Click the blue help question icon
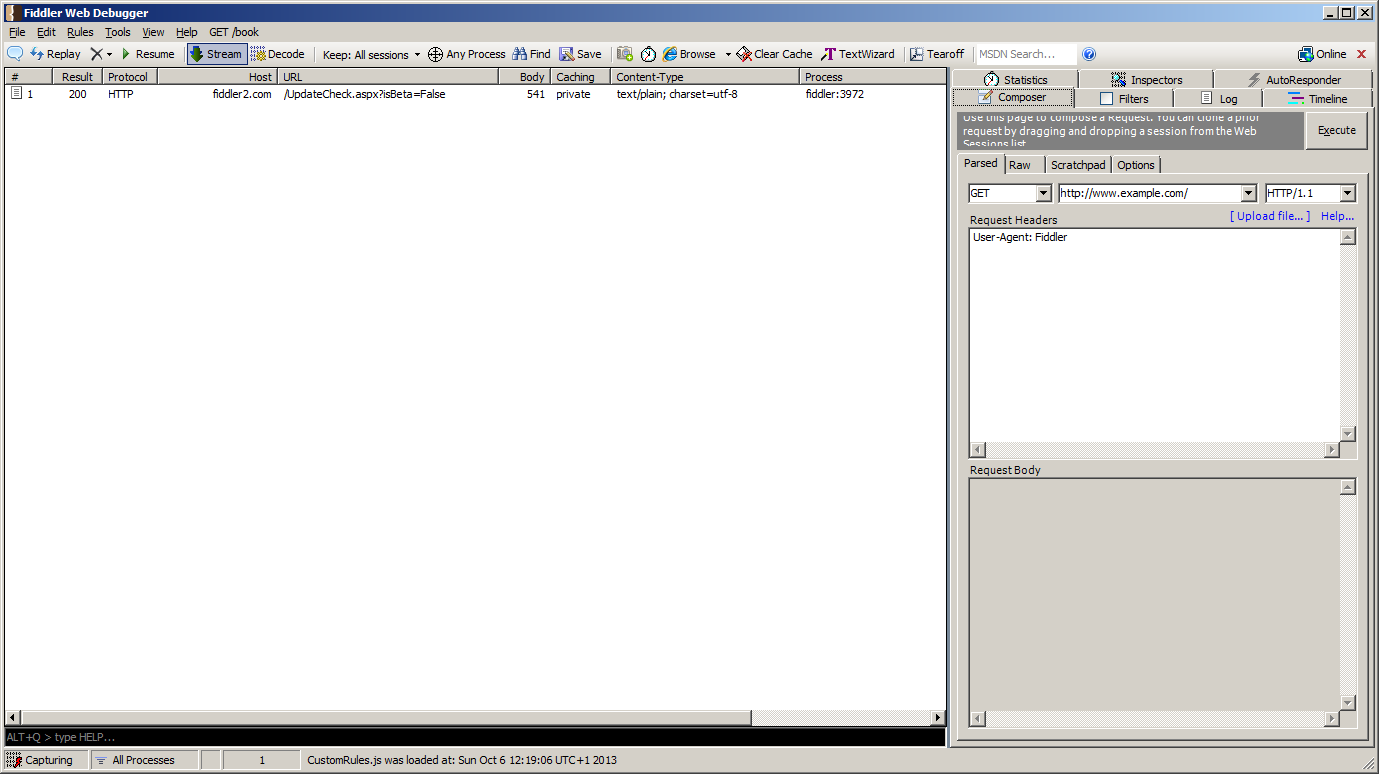 [1089, 54]
